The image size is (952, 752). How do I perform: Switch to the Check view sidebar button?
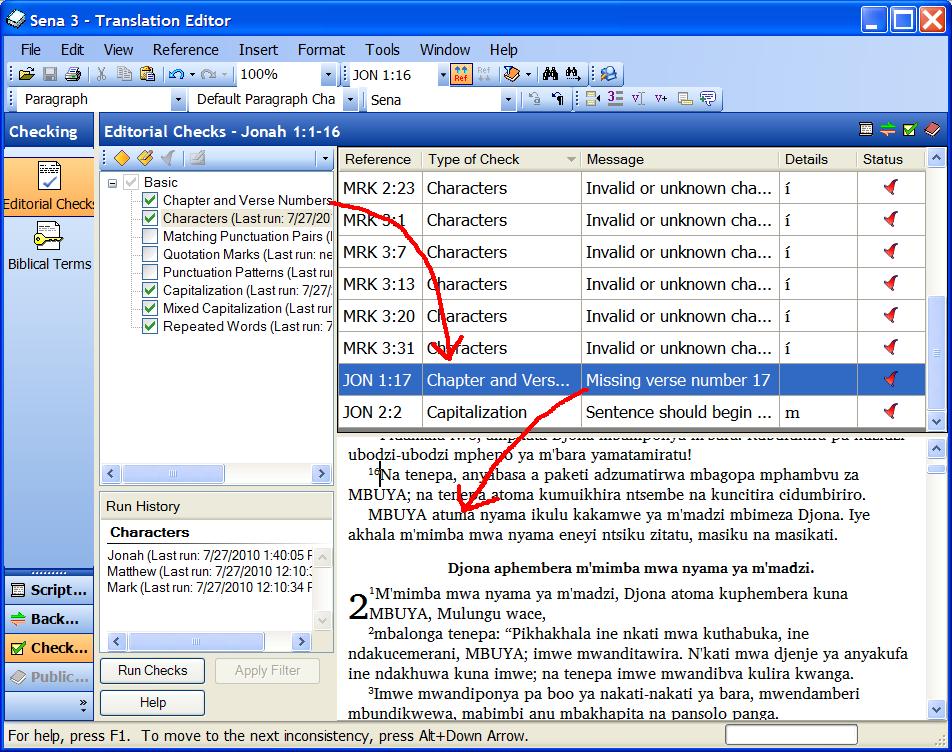(x=49, y=648)
